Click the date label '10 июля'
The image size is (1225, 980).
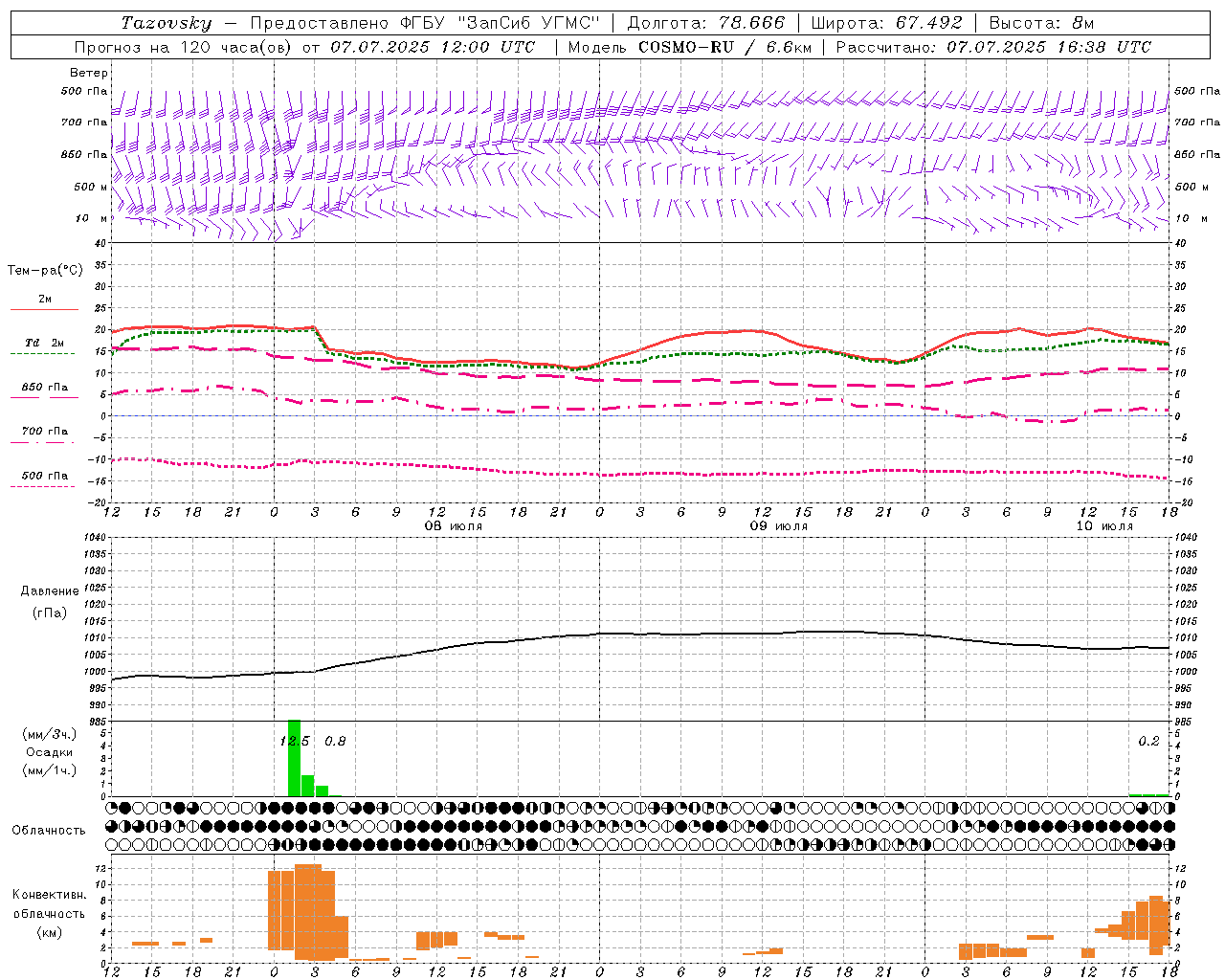(x=1104, y=526)
